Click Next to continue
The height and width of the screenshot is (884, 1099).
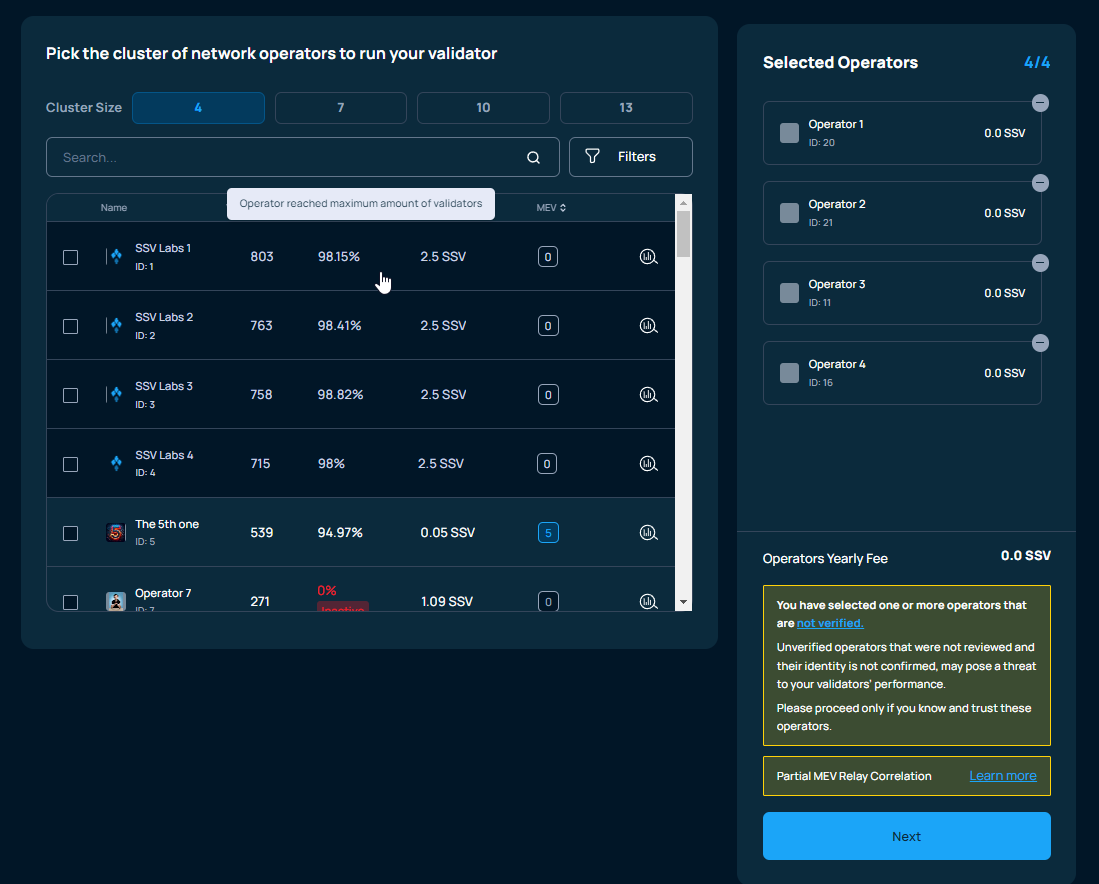(x=906, y=836)
